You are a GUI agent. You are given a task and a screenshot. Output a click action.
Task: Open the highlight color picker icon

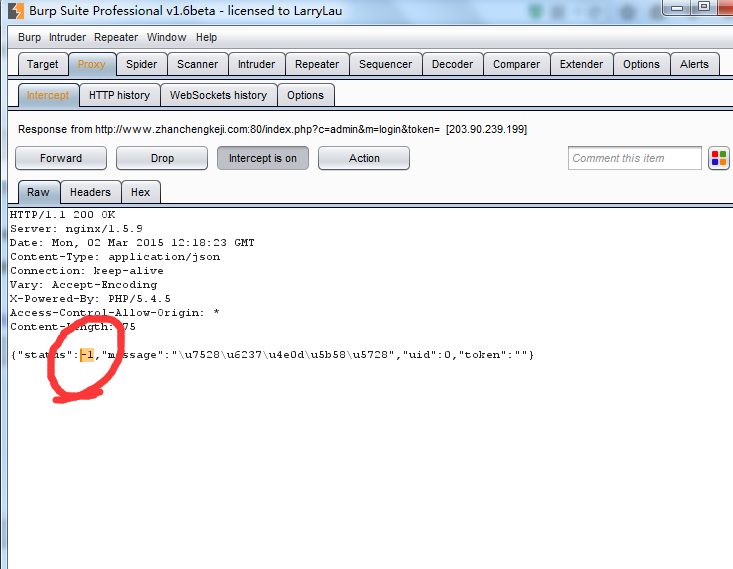click(719, 158)
